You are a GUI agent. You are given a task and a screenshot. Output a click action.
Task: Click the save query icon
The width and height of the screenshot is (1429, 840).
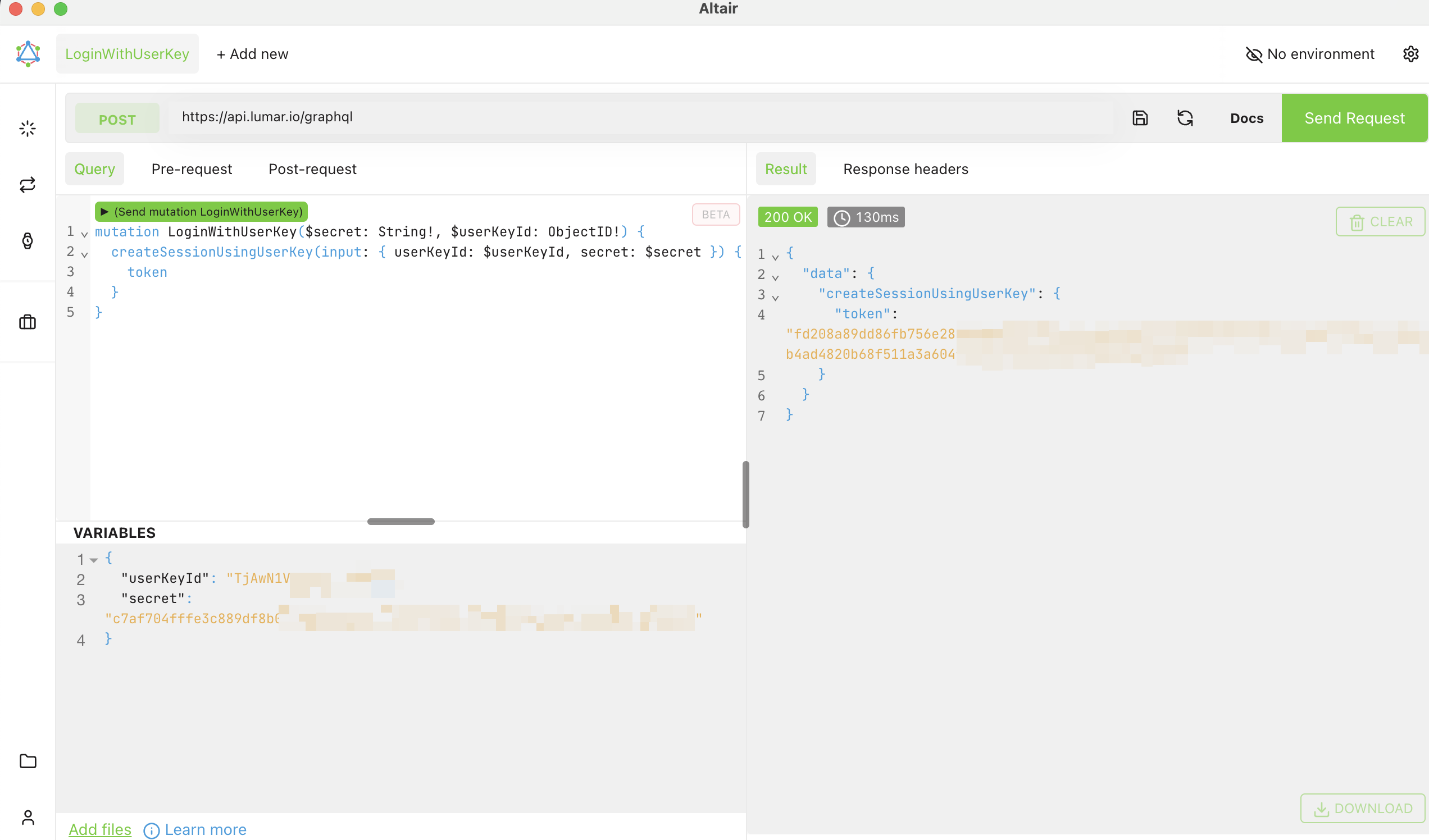tap(1140, 118)
